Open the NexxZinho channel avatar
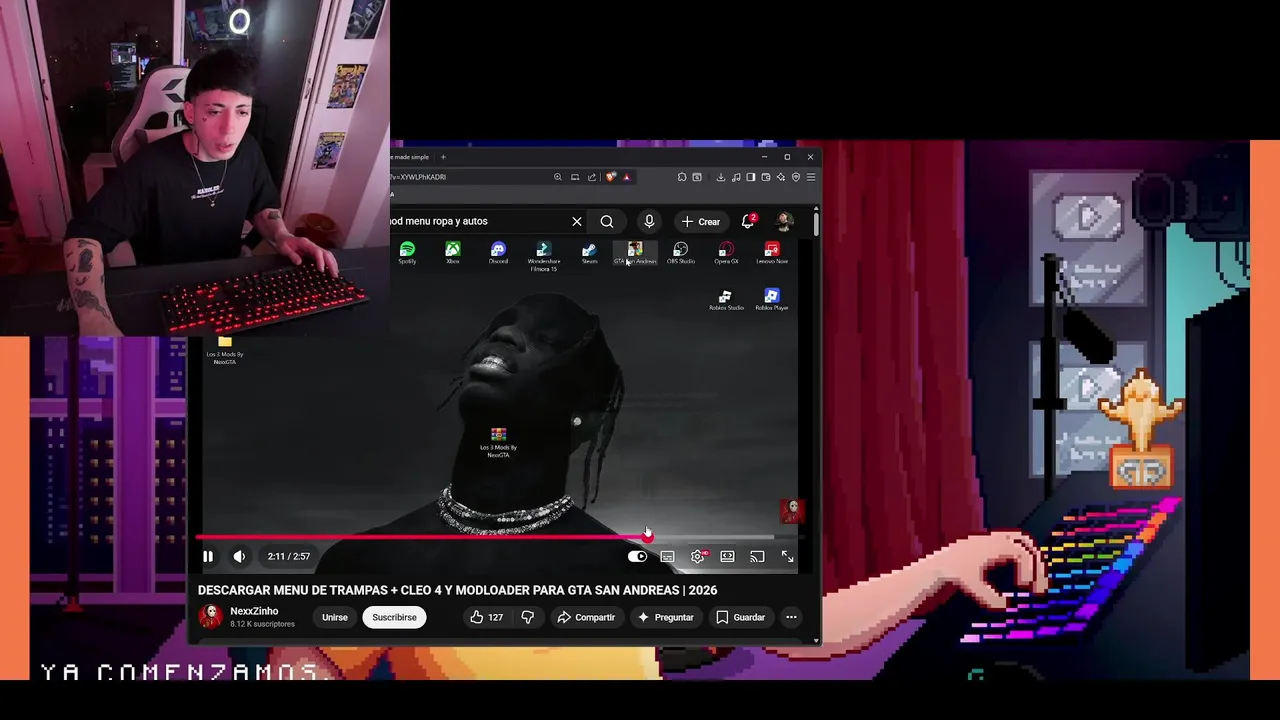The height and width of the screenshot is (720, 1280). coord(210,617)
